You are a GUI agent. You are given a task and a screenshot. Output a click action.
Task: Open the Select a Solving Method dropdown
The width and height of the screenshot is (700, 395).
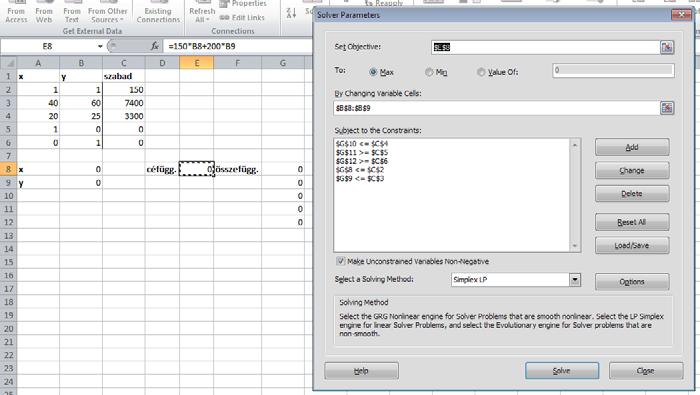click(575, 280)
